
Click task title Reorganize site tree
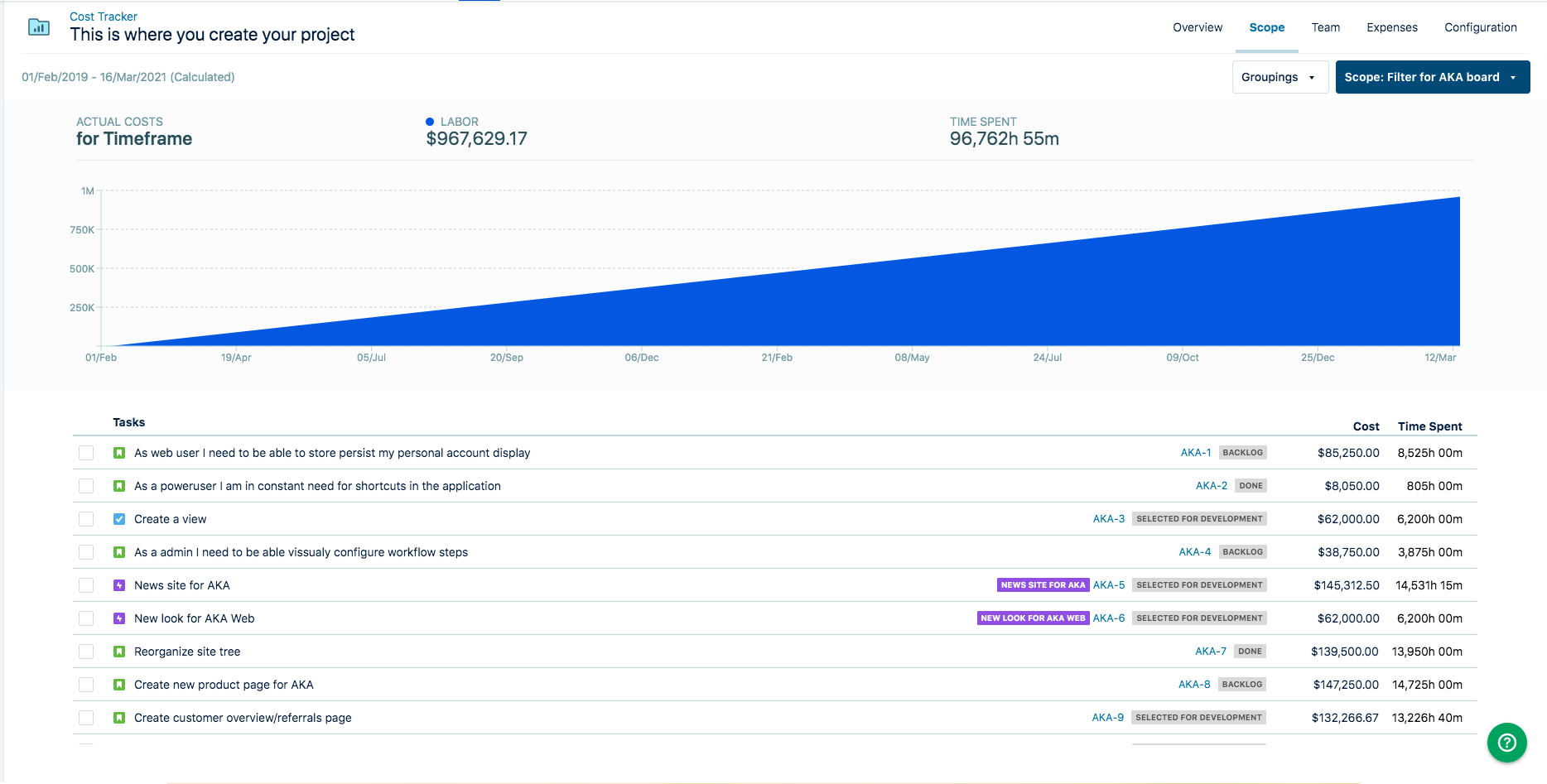[187, 652]
